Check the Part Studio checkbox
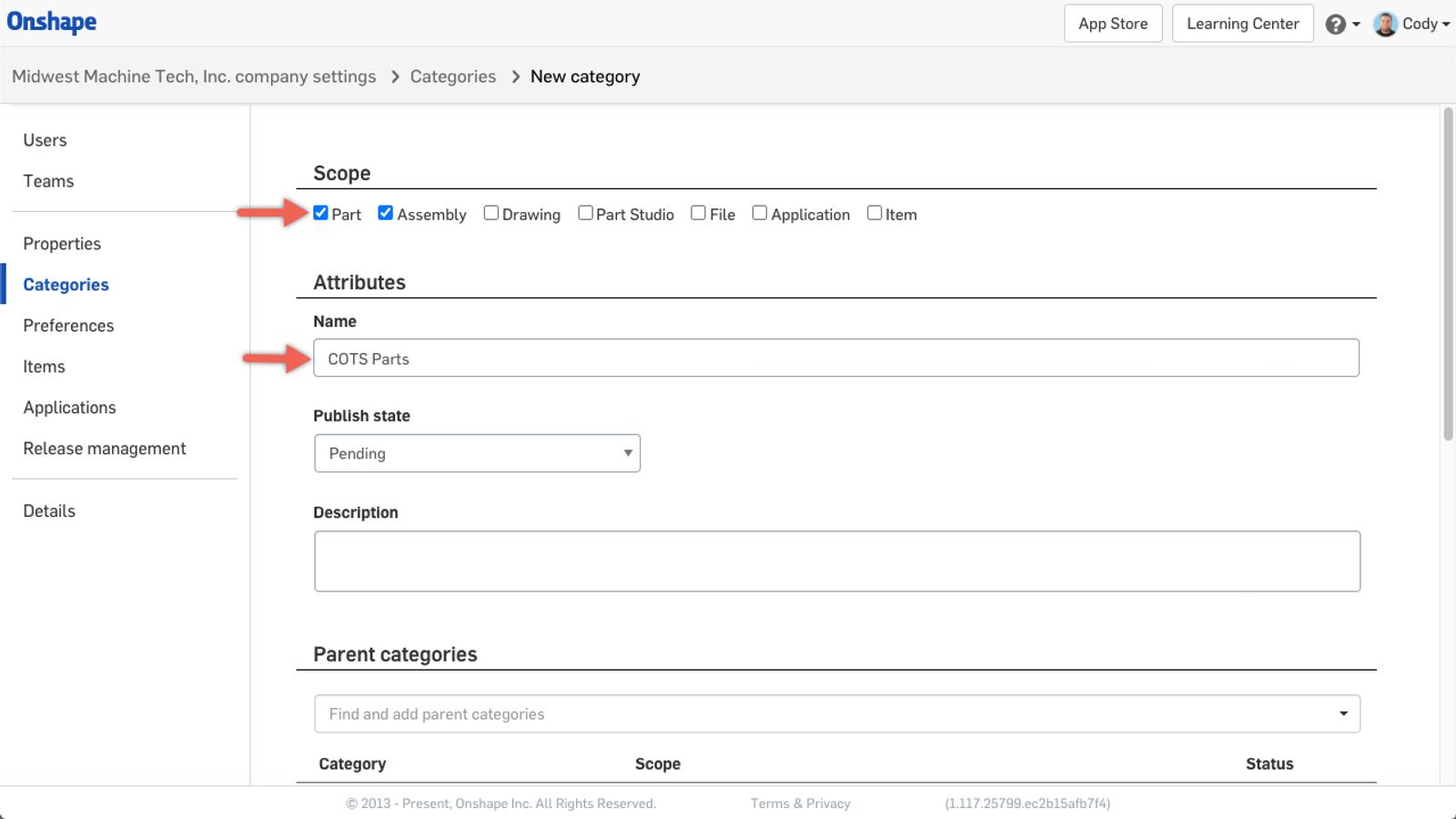Screen dimensions: 1456x819 tap(585, 213)
